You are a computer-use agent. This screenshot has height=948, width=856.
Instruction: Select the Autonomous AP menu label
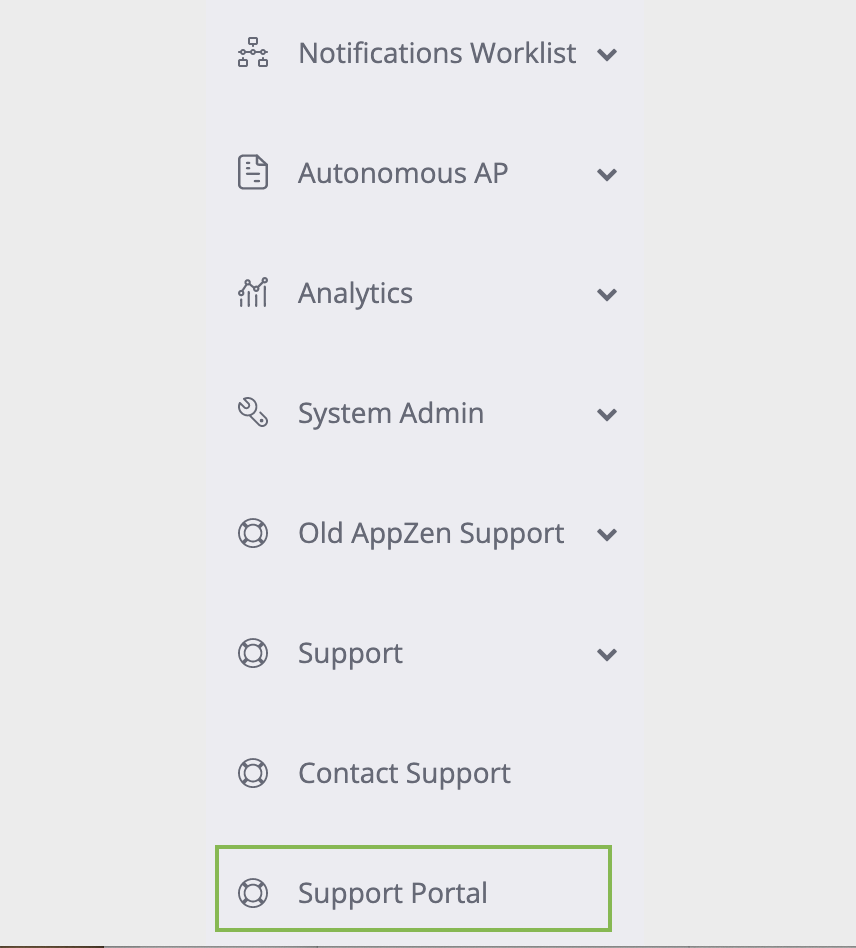click(x=403, y=173)
